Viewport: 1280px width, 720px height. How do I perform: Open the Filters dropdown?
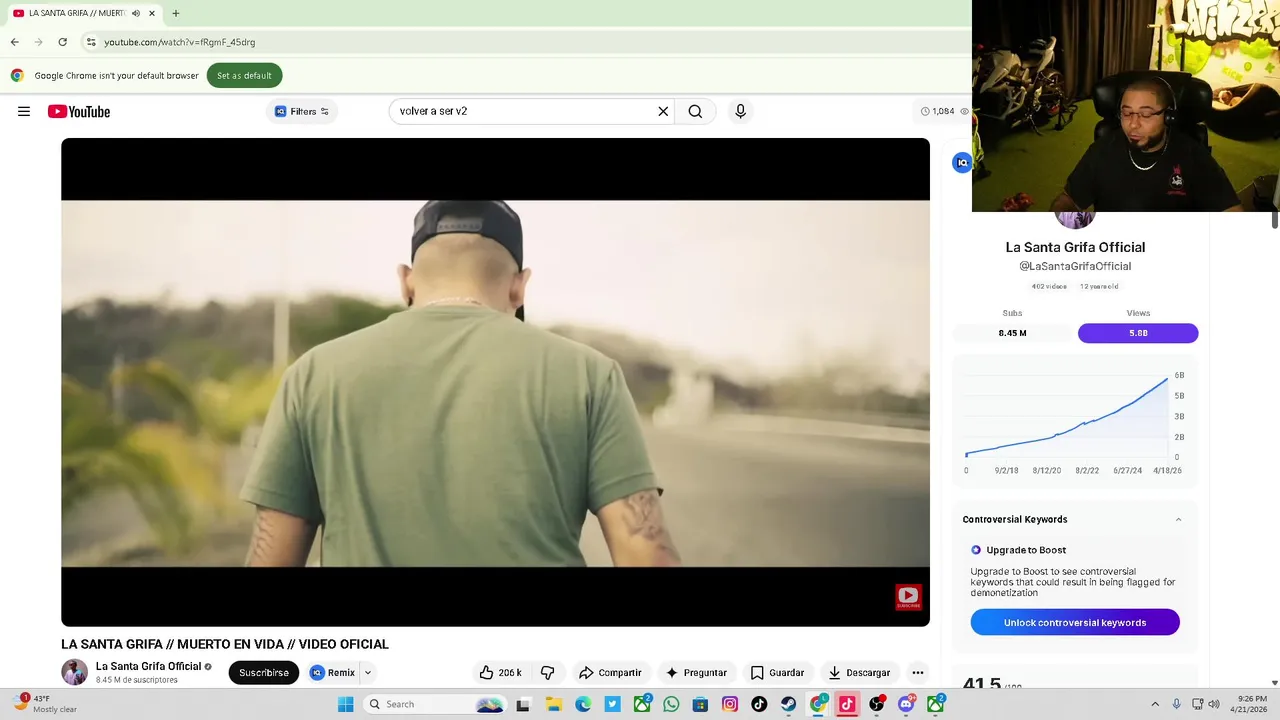pyautogui.click(x=302, y=111)
